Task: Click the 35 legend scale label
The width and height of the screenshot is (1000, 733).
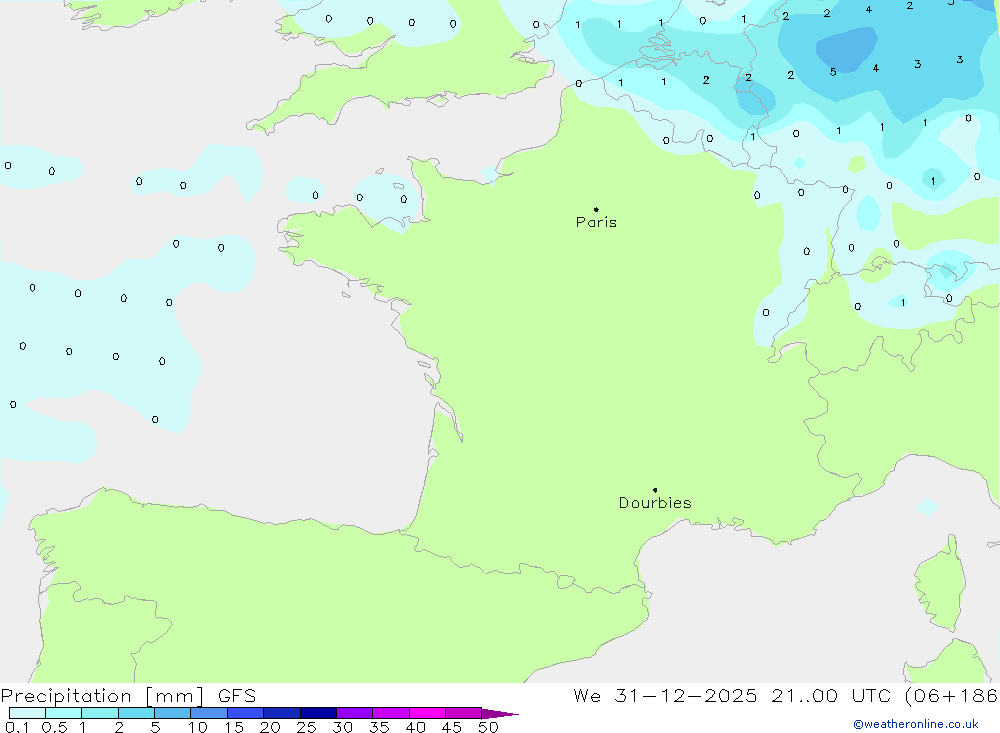Action: (x=379, y=727)
